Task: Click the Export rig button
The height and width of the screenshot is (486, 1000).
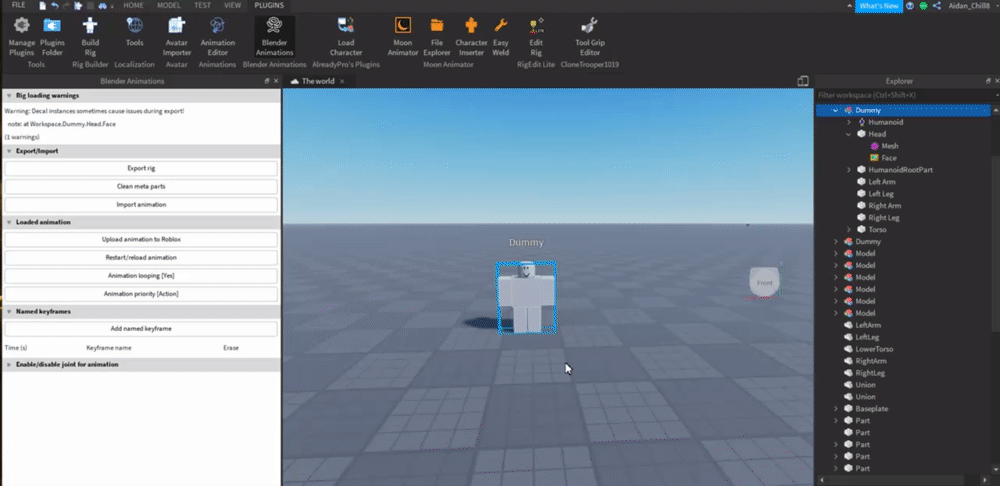Action: (141, 168)
